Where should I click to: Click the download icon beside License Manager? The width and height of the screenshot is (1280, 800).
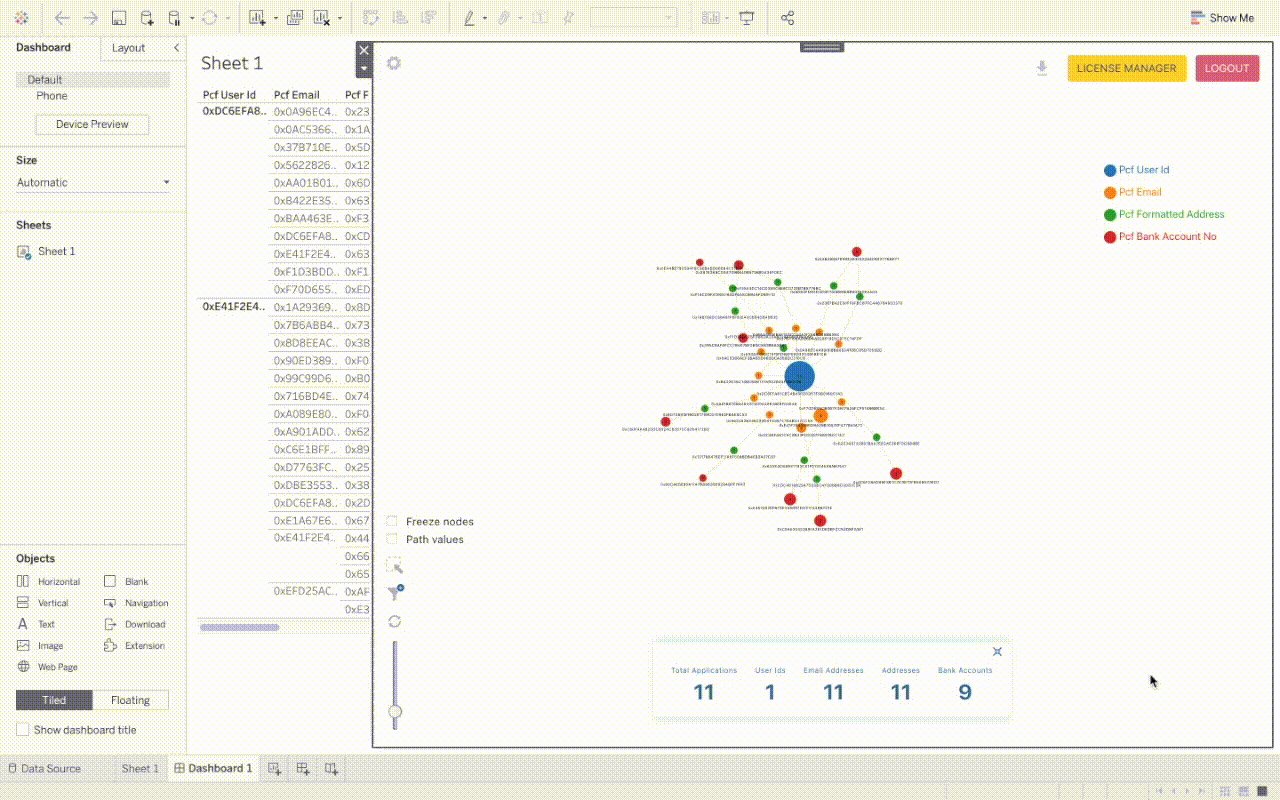pos(1042,68)
